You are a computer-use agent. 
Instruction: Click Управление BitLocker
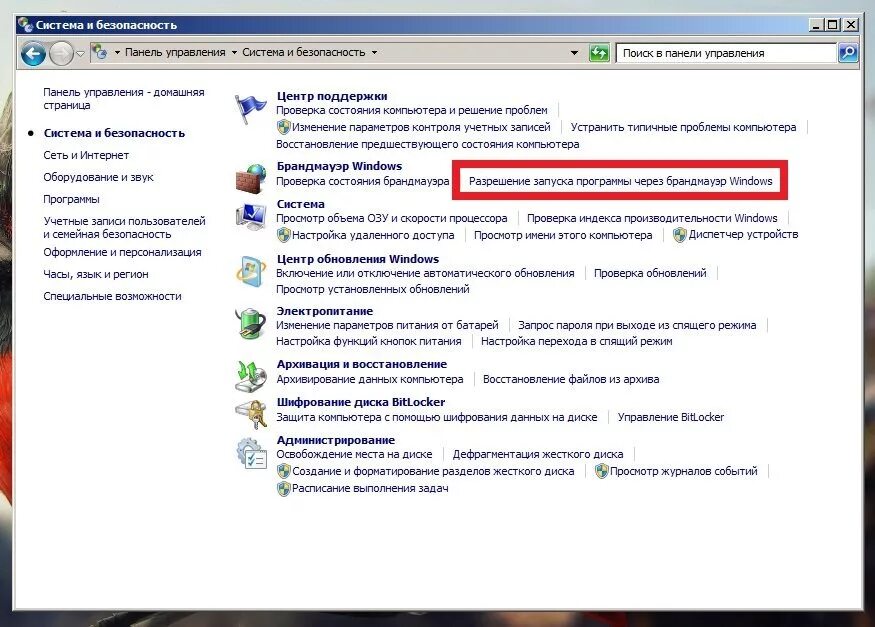(671, 417)
